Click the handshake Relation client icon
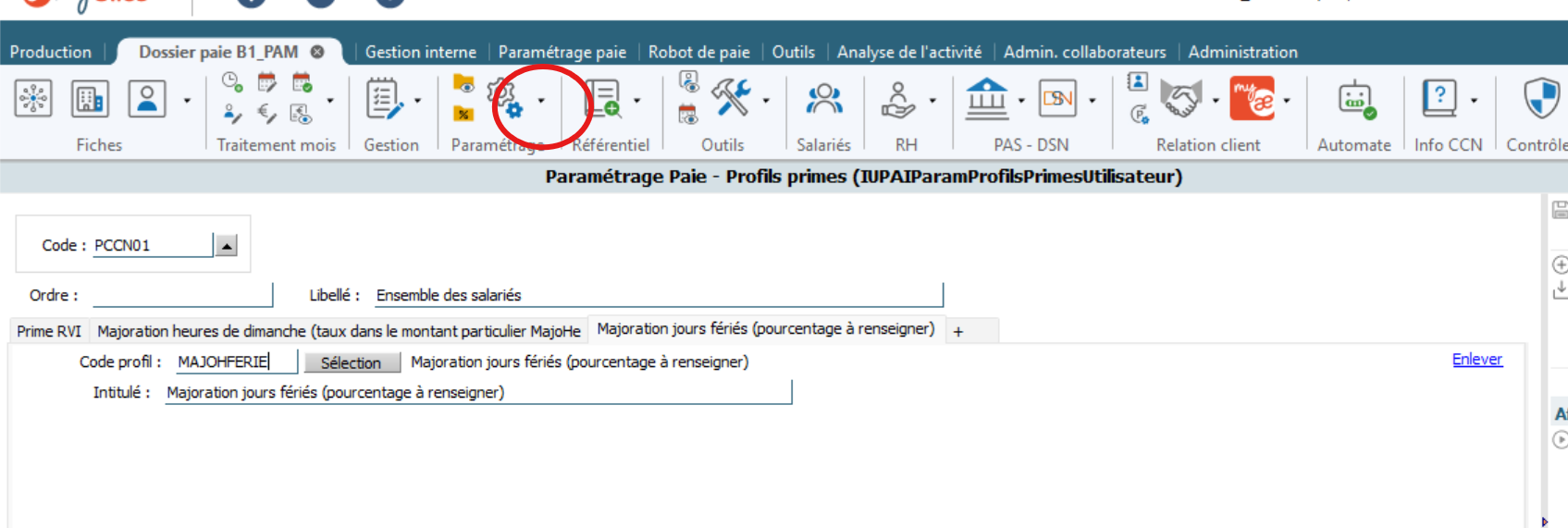Viewport: 1568px width, 528px height. click(x=1180, y=99)
